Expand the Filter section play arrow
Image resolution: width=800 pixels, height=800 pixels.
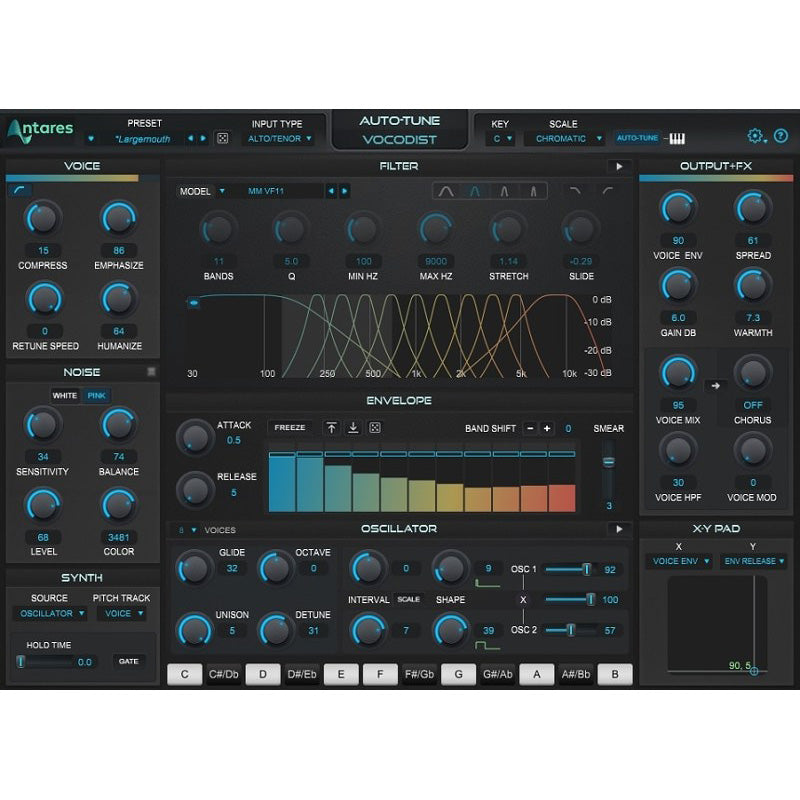[619, 166]
